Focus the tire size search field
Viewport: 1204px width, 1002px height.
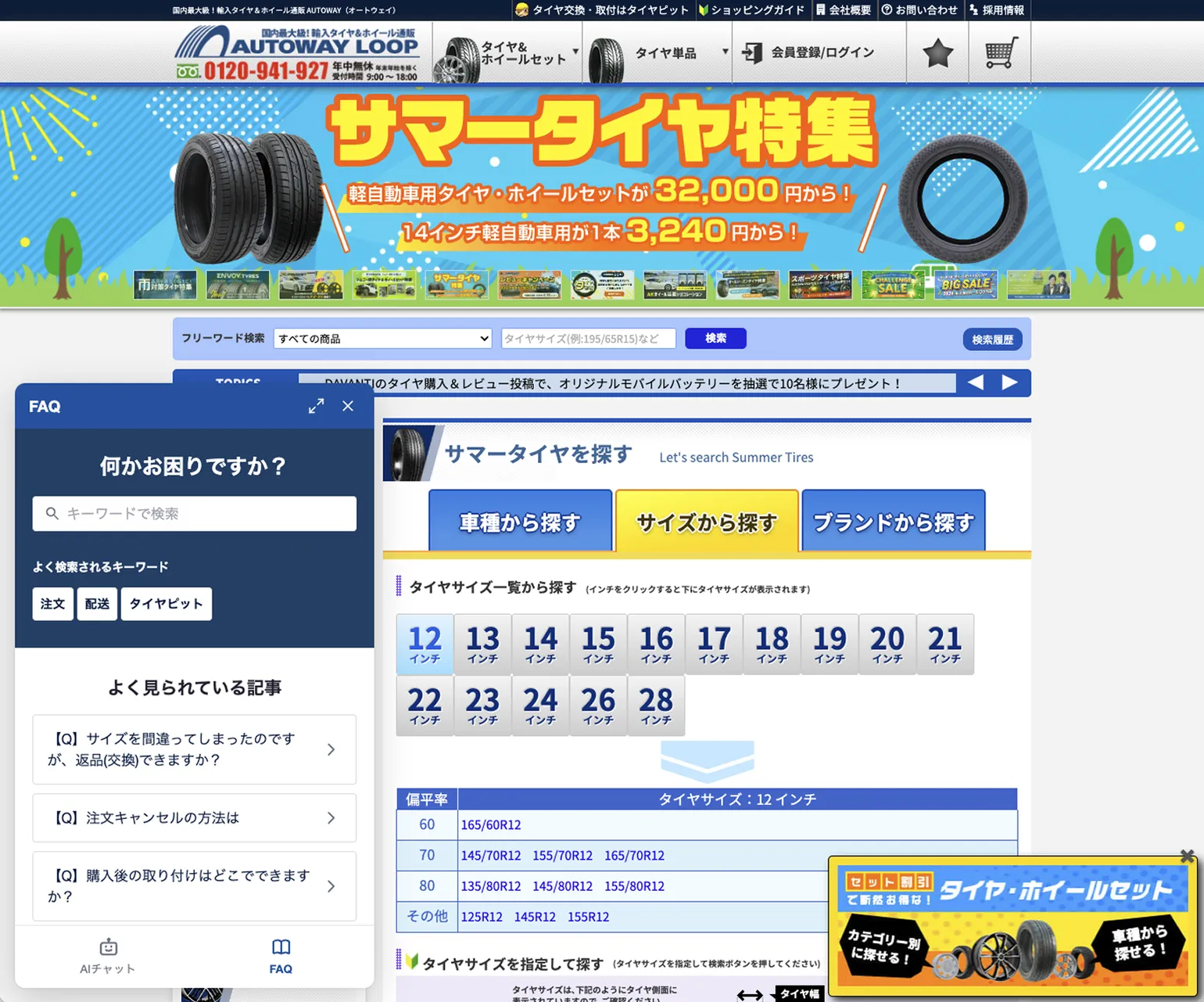(588, 339)
